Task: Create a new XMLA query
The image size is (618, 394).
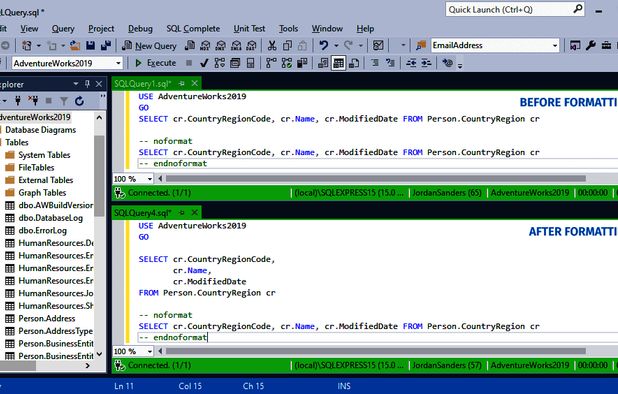Action: click(236, 45)
